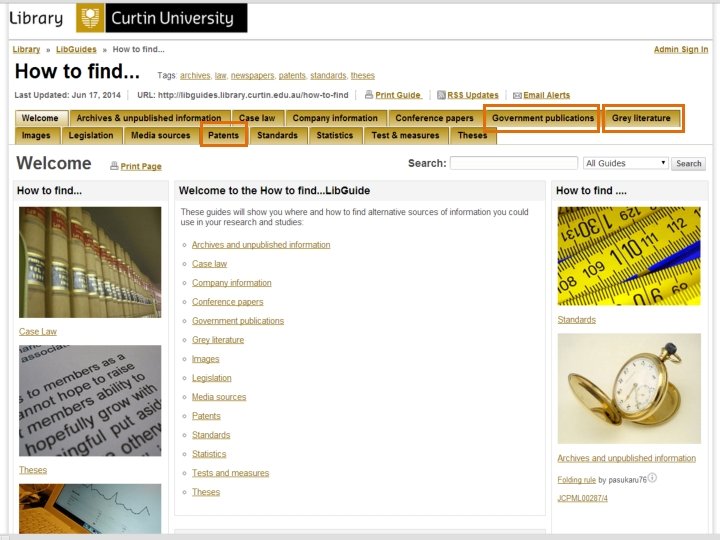Image resolution: width=720 pixels, height=540 pixels.
Task: Focus the Search text field
Action: 513,163
